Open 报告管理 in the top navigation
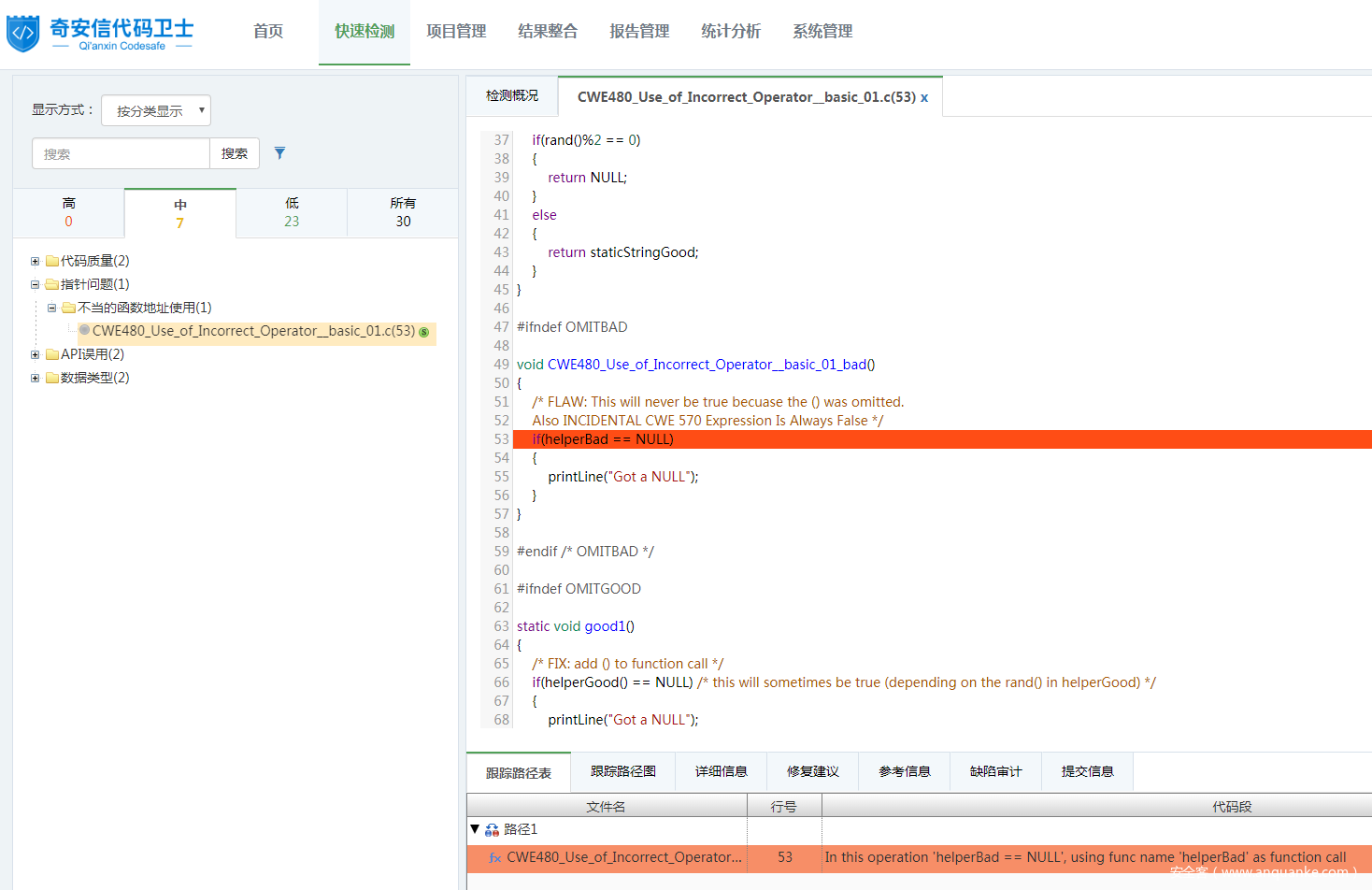Image resolution: width=1372 pixels, height=890 pixels. click(x=639, y=32)
